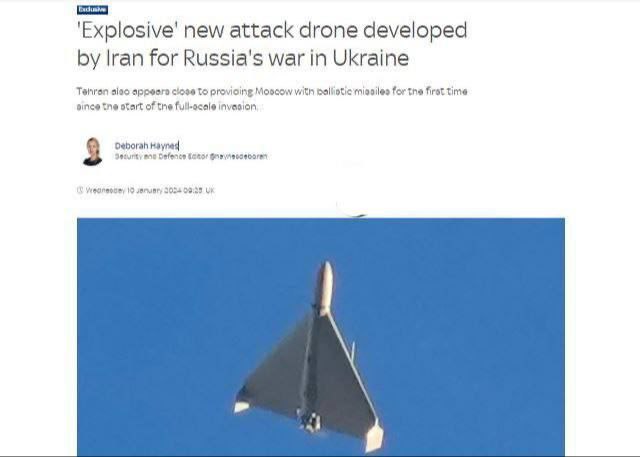The image size is (640, 457).
Task: Click the loading spinner arc above the photo
Action: (352, 209)
